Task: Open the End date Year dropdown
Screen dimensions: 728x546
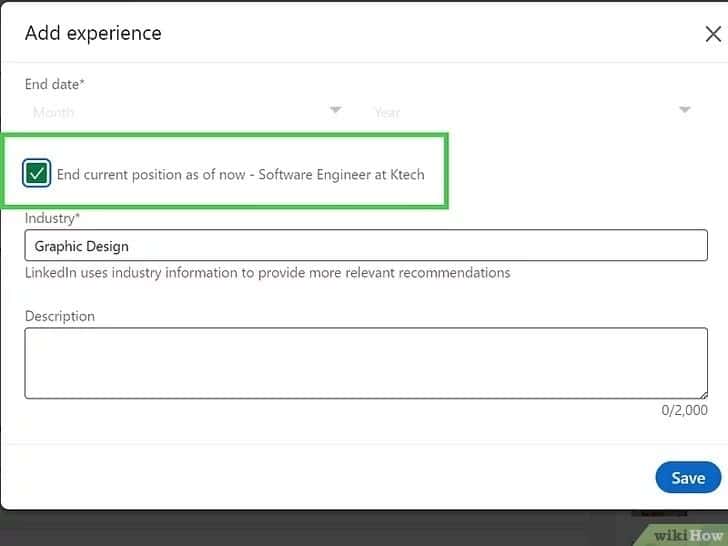Action: pyautogui.click(x=533, y=112)
